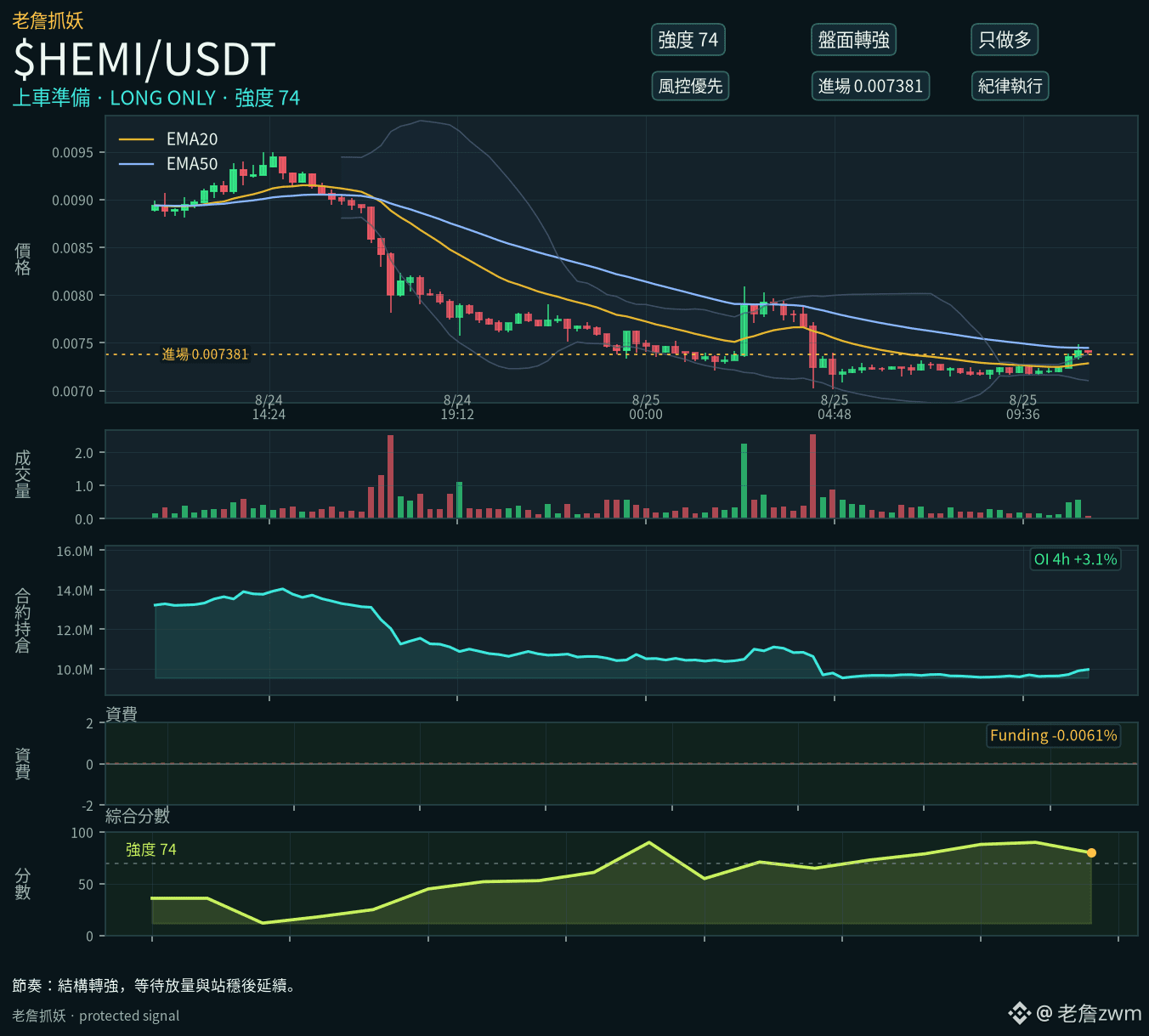The image size is (1149, 1036).
Task: Click the 綜合分數 panel heading
Action: [138, 816]
